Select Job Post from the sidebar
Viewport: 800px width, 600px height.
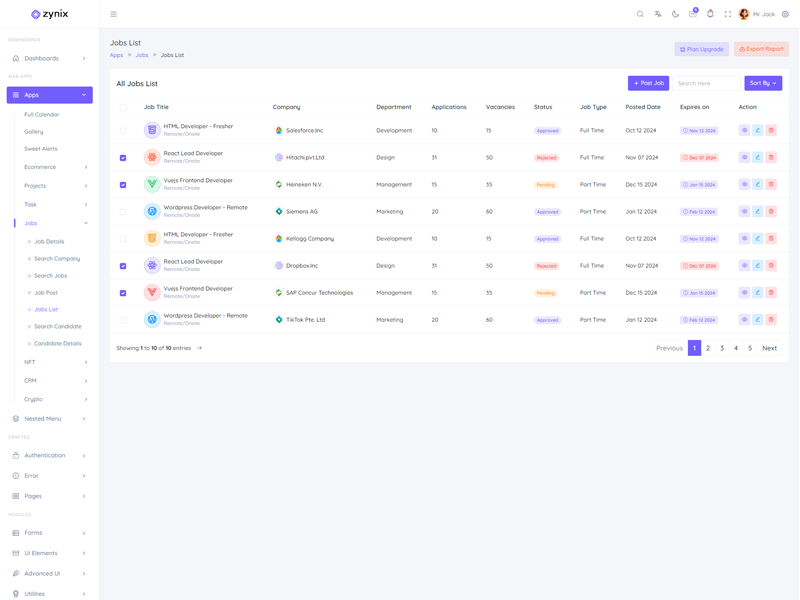(46, 292)
